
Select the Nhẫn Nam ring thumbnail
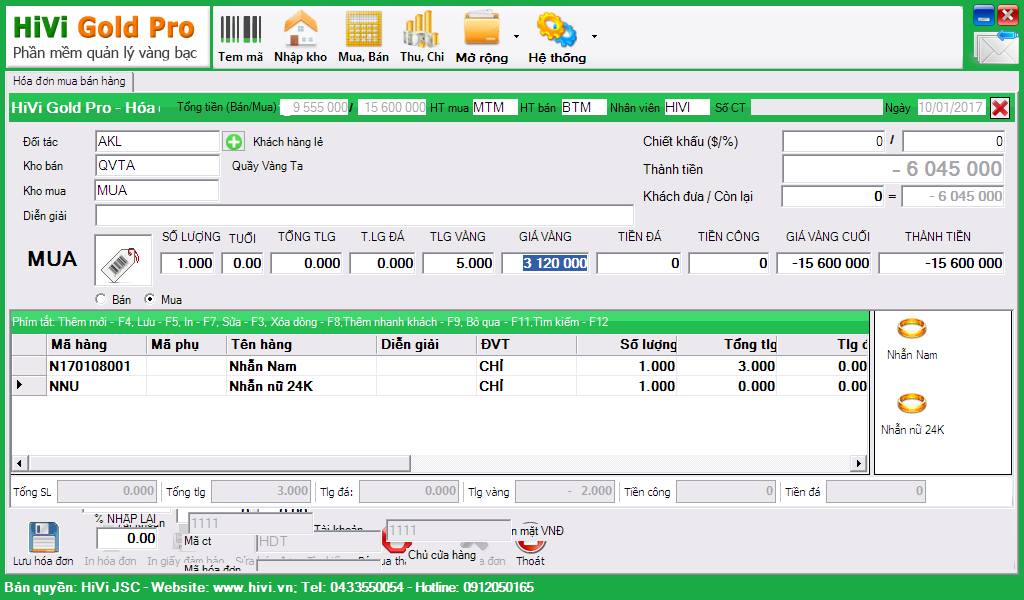pos(912,328)
